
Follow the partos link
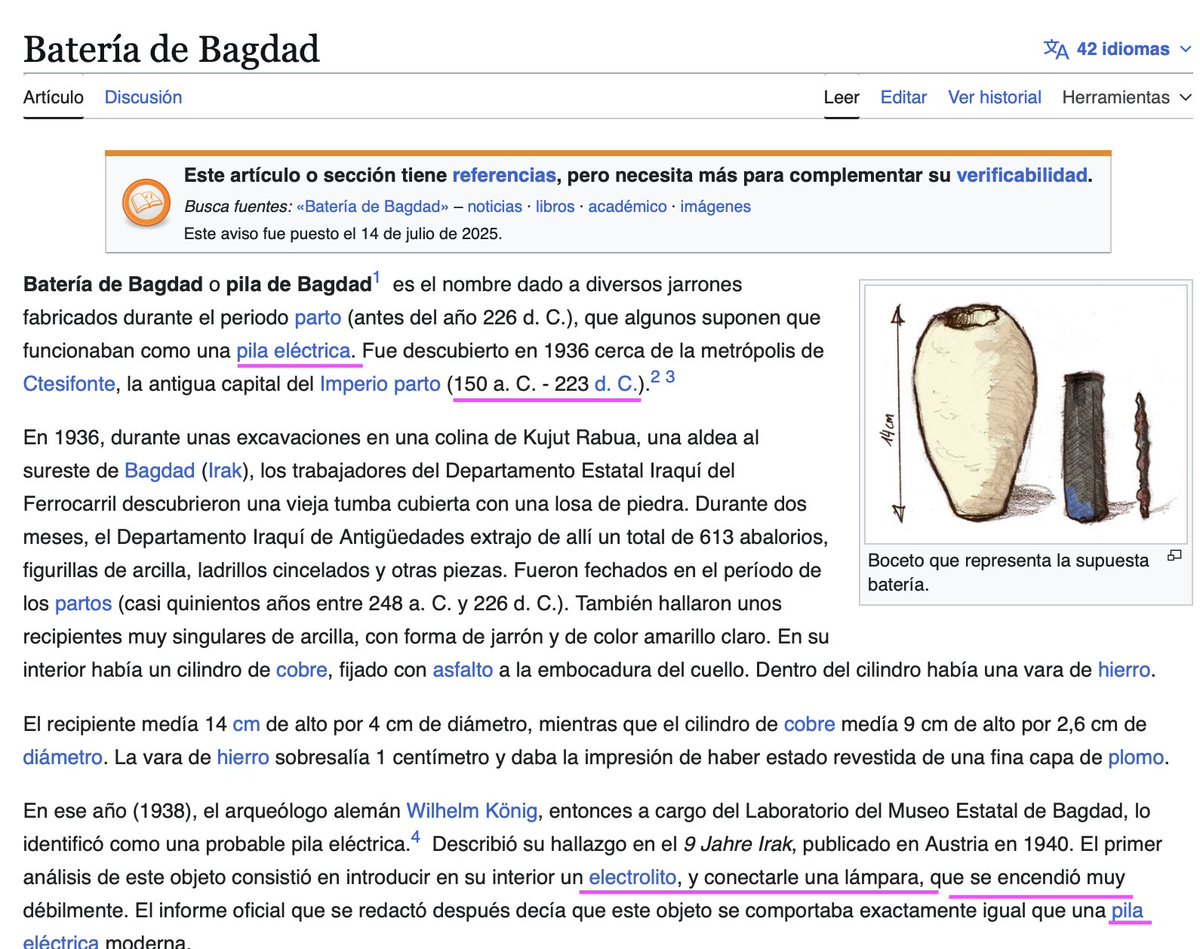pos(83,604)
